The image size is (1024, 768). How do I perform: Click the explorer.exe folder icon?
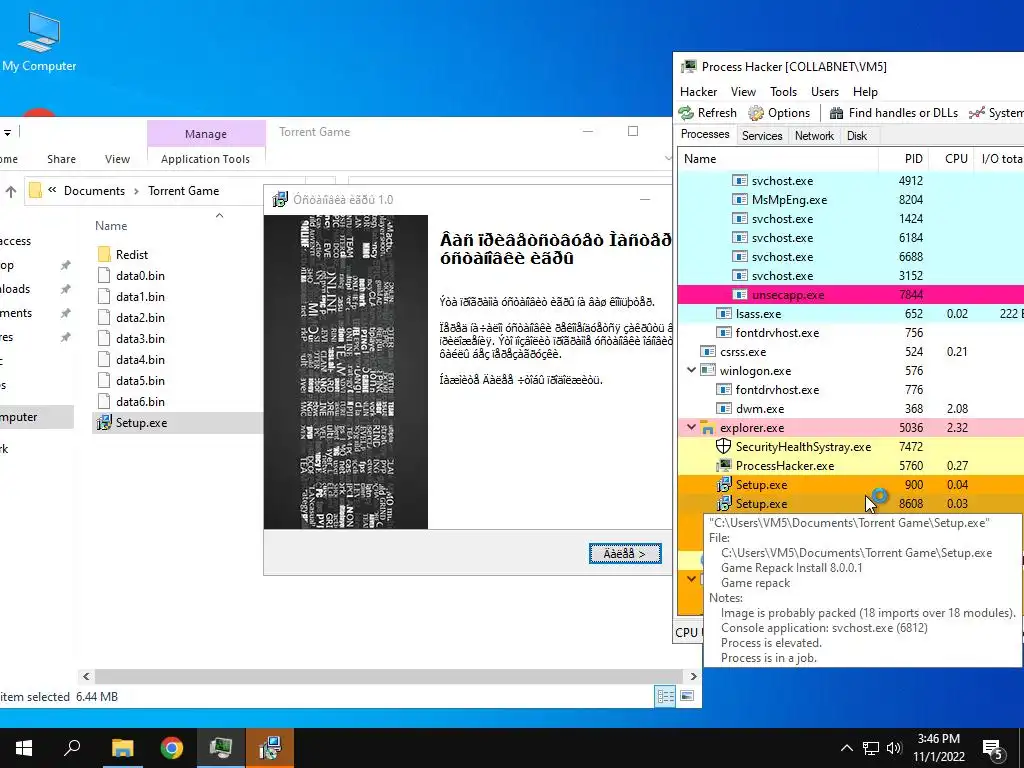pos(707,428)
